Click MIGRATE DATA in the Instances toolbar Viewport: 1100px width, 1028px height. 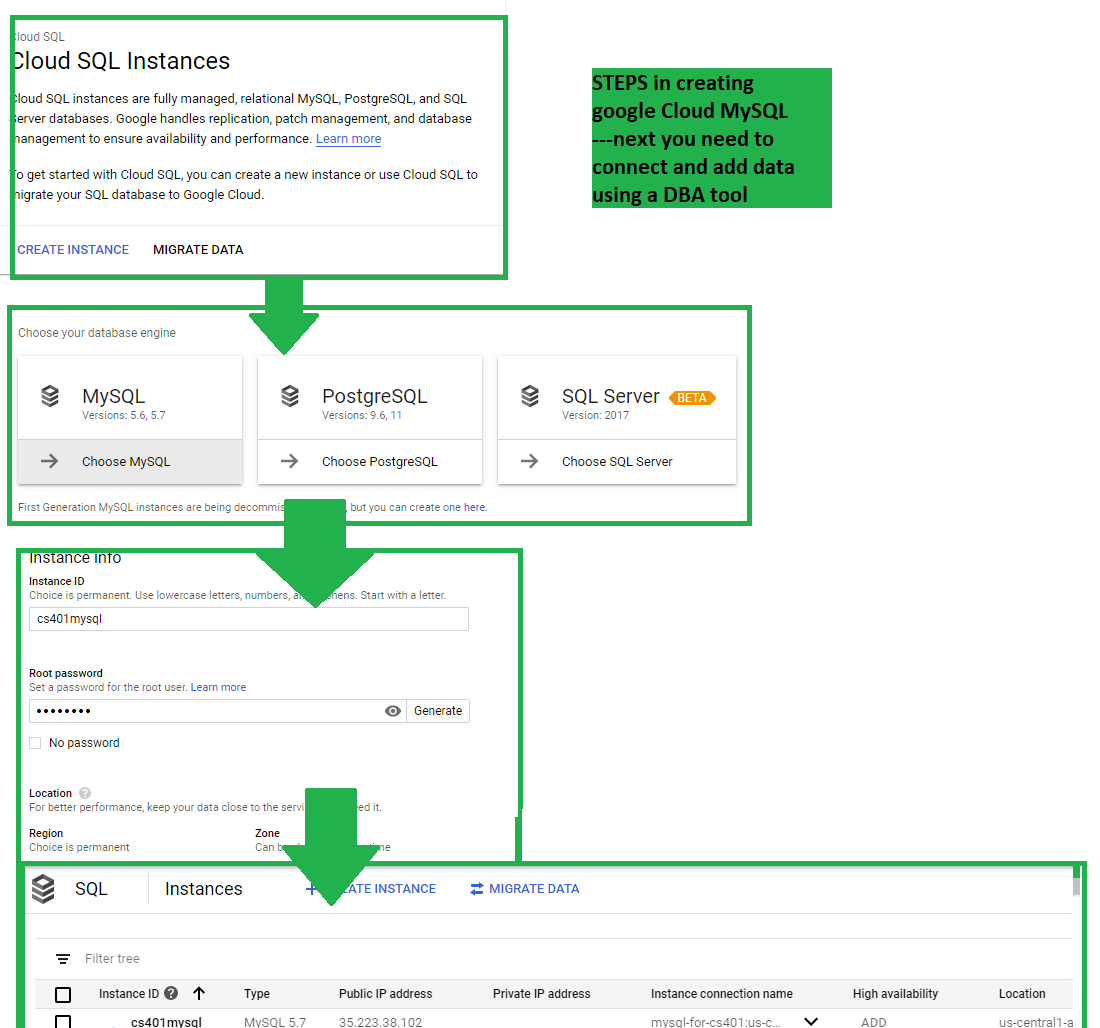pyautogui.click(x=525, y=889)
